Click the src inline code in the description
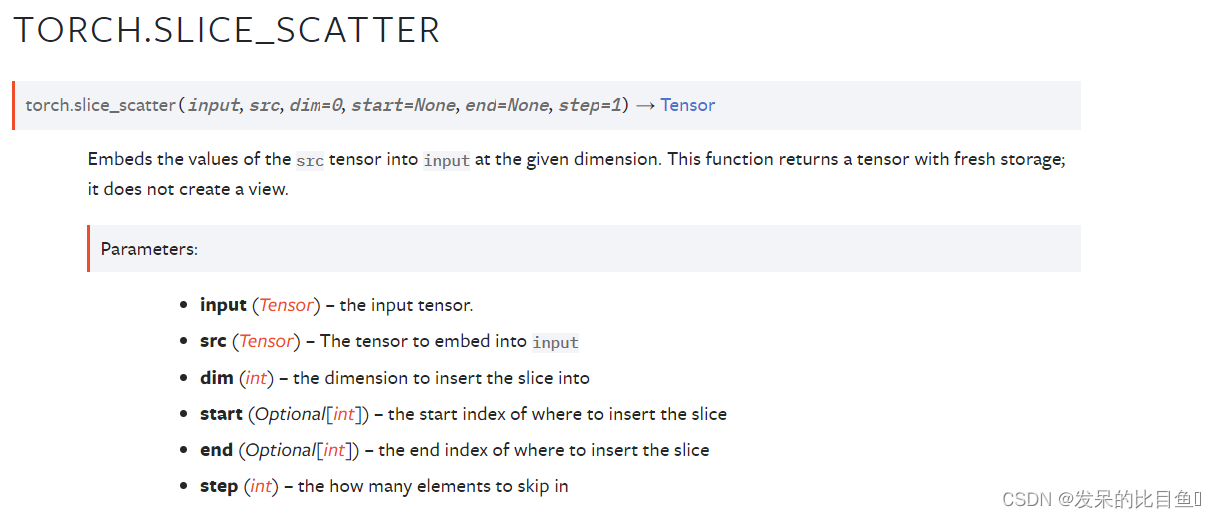Screen dimensions: 1216x518 [309, 160]
